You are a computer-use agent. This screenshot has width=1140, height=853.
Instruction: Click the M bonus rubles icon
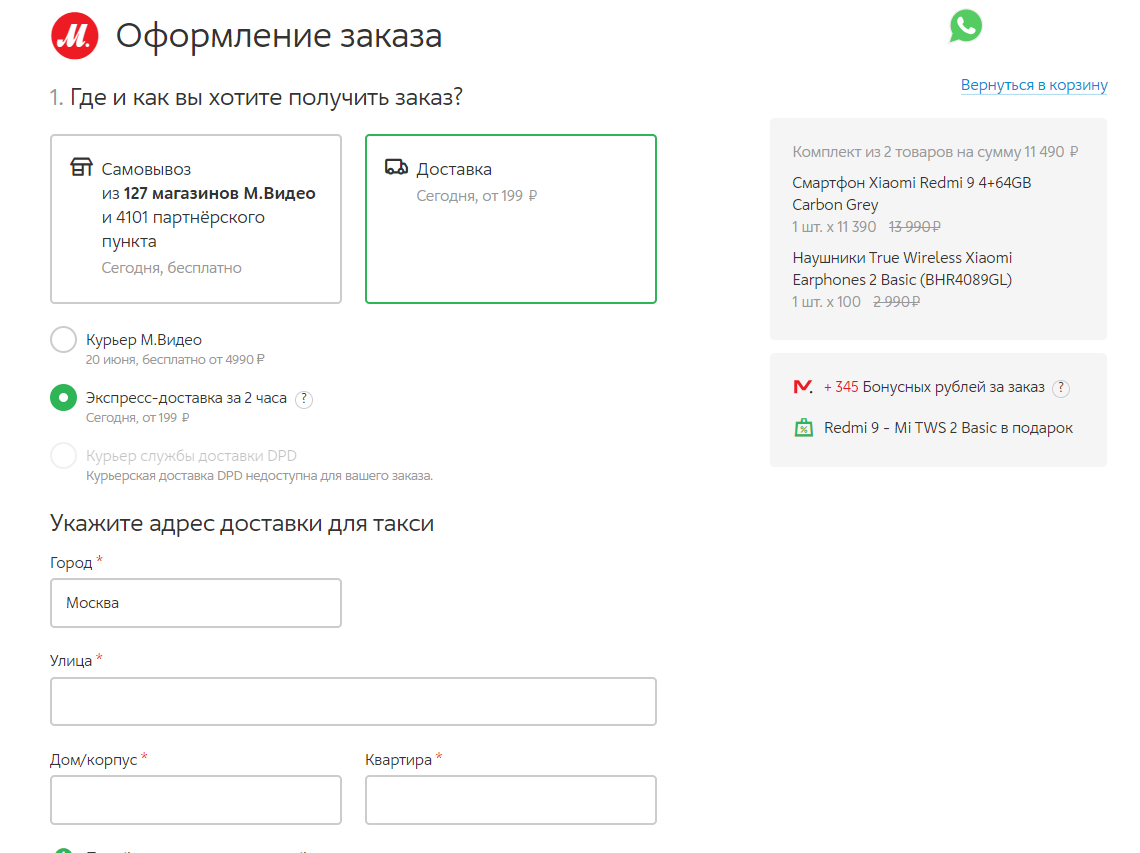(801, 387)
